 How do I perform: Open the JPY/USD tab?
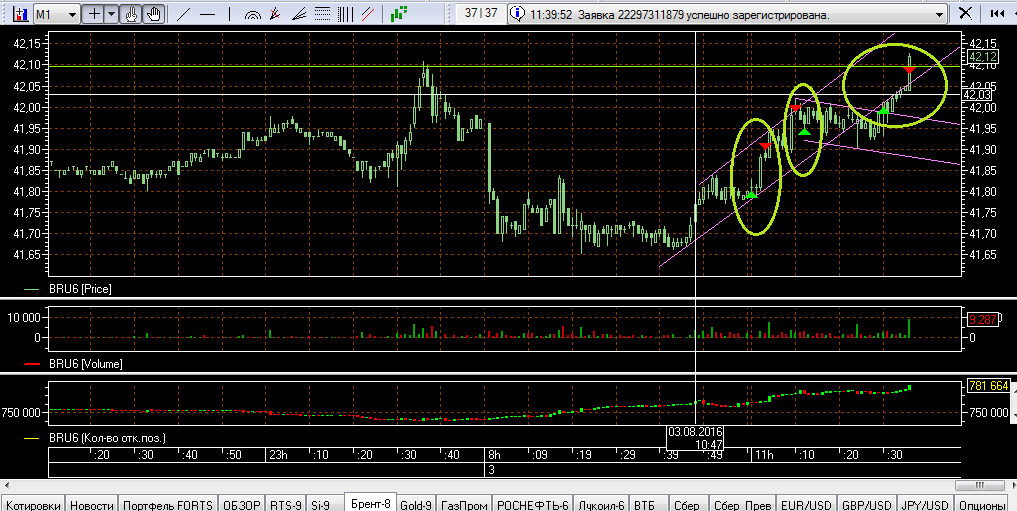925,505
